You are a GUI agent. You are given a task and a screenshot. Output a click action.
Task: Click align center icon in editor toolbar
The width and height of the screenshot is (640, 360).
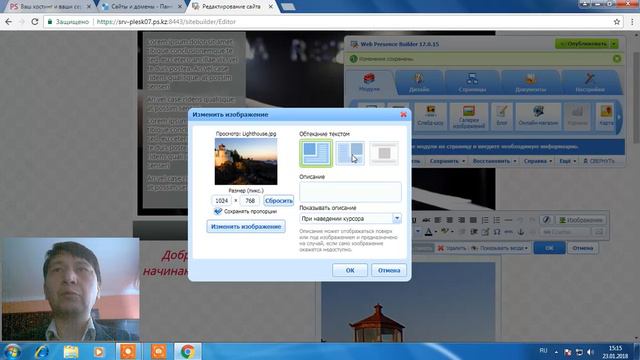tap(449, 220)
